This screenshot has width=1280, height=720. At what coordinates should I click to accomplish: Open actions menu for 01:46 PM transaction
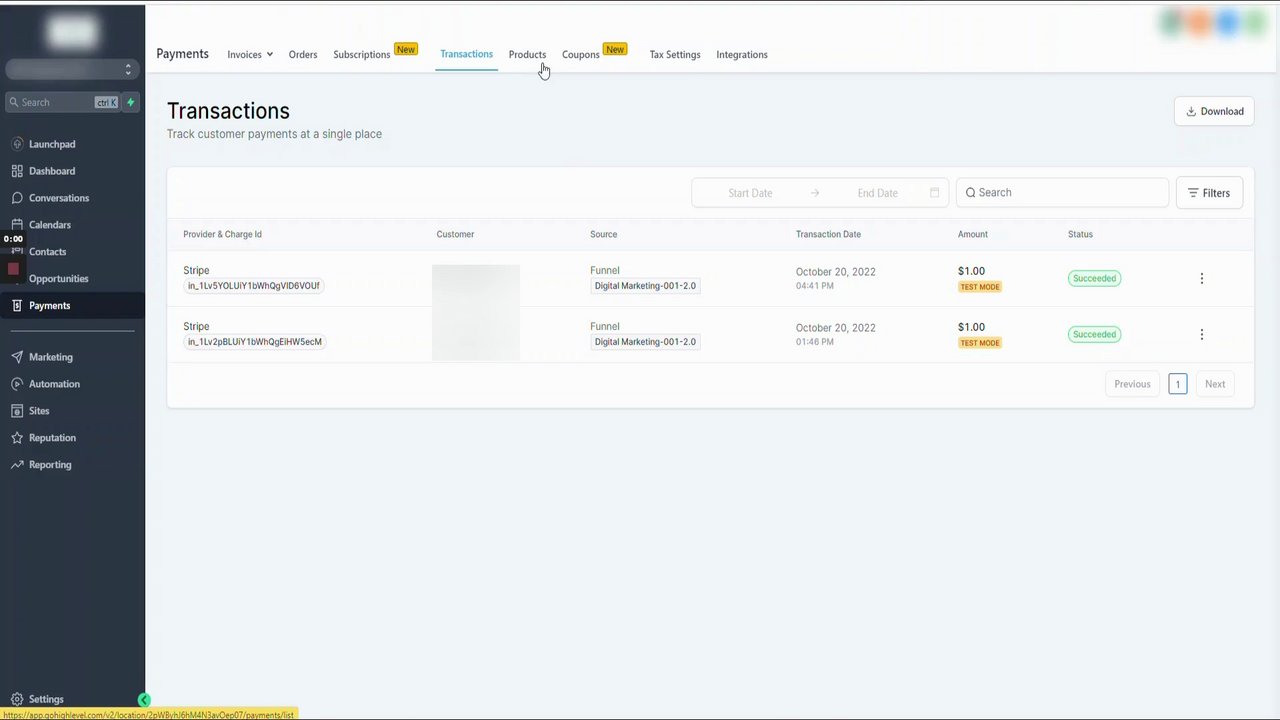pos(1202,335)
